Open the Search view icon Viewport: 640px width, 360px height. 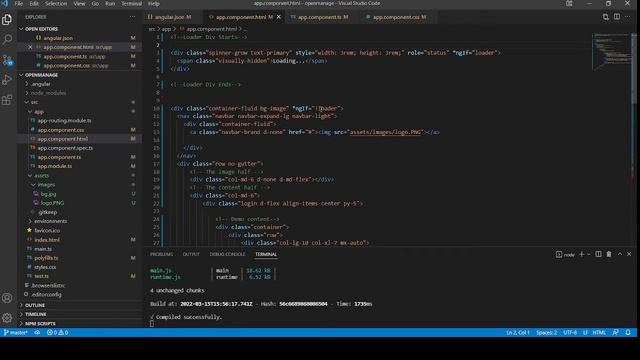click(x=7, y=40)
